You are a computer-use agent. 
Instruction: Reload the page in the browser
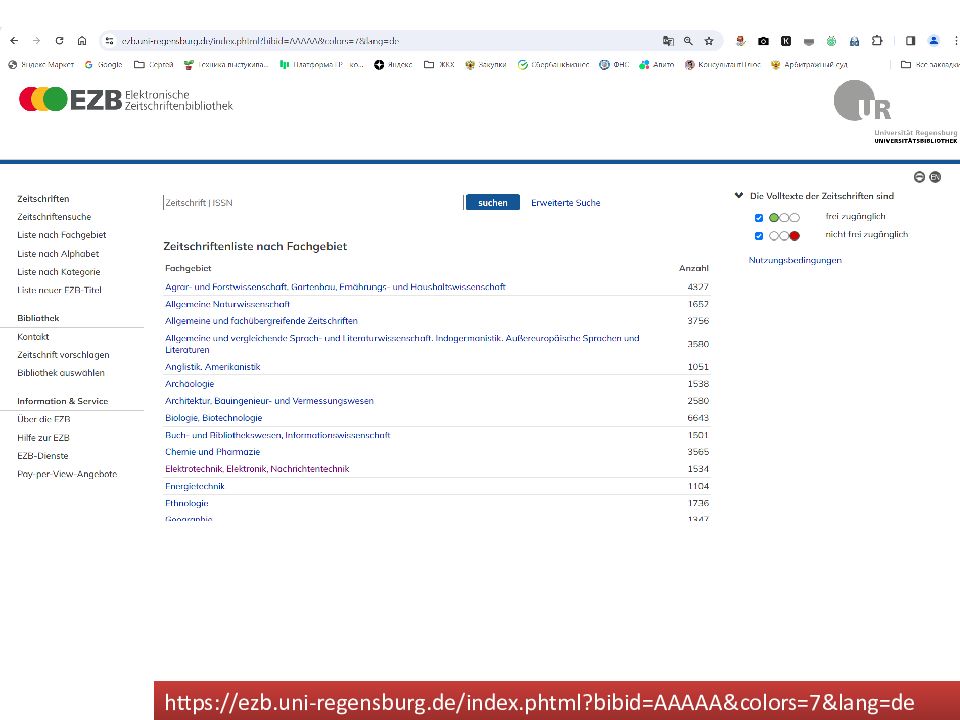coord(59,41)
